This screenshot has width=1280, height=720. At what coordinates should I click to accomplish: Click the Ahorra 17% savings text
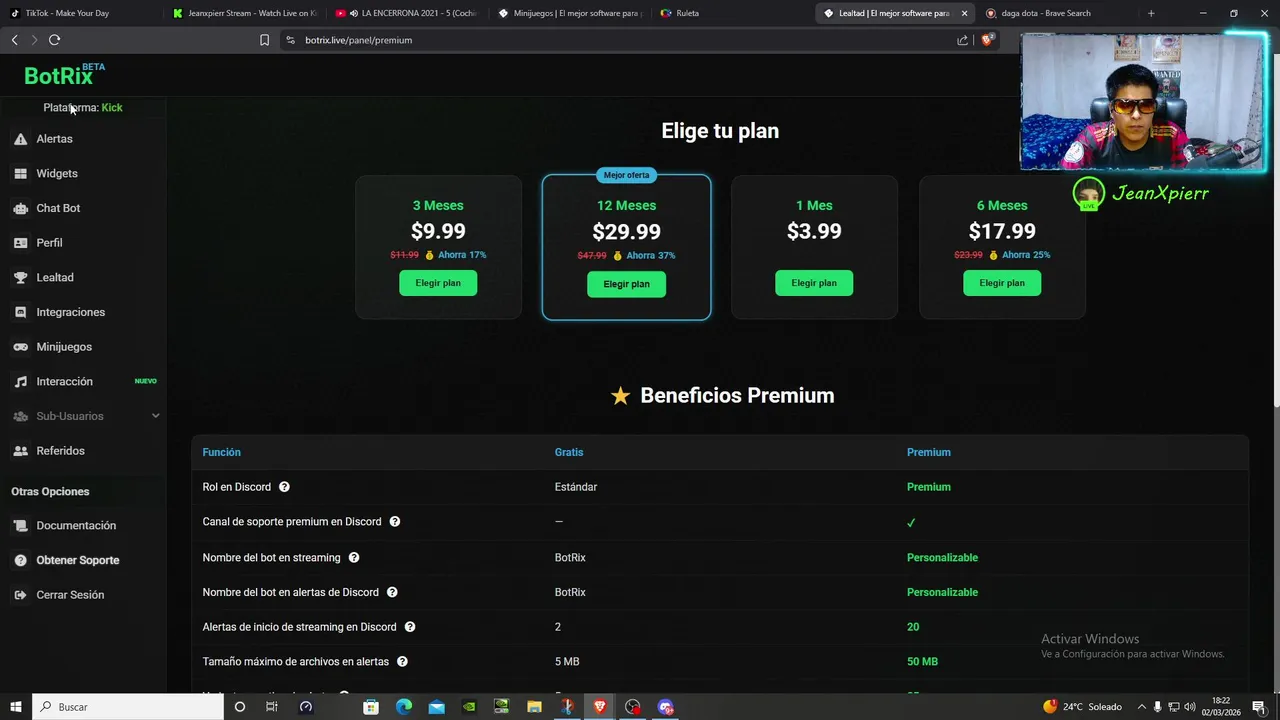coord(462,255)
